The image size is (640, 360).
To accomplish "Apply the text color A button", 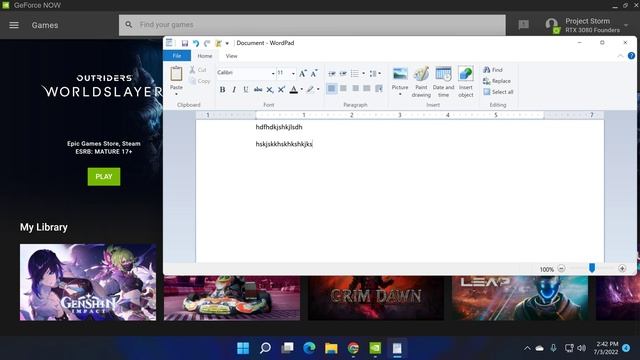I will 293,89.
